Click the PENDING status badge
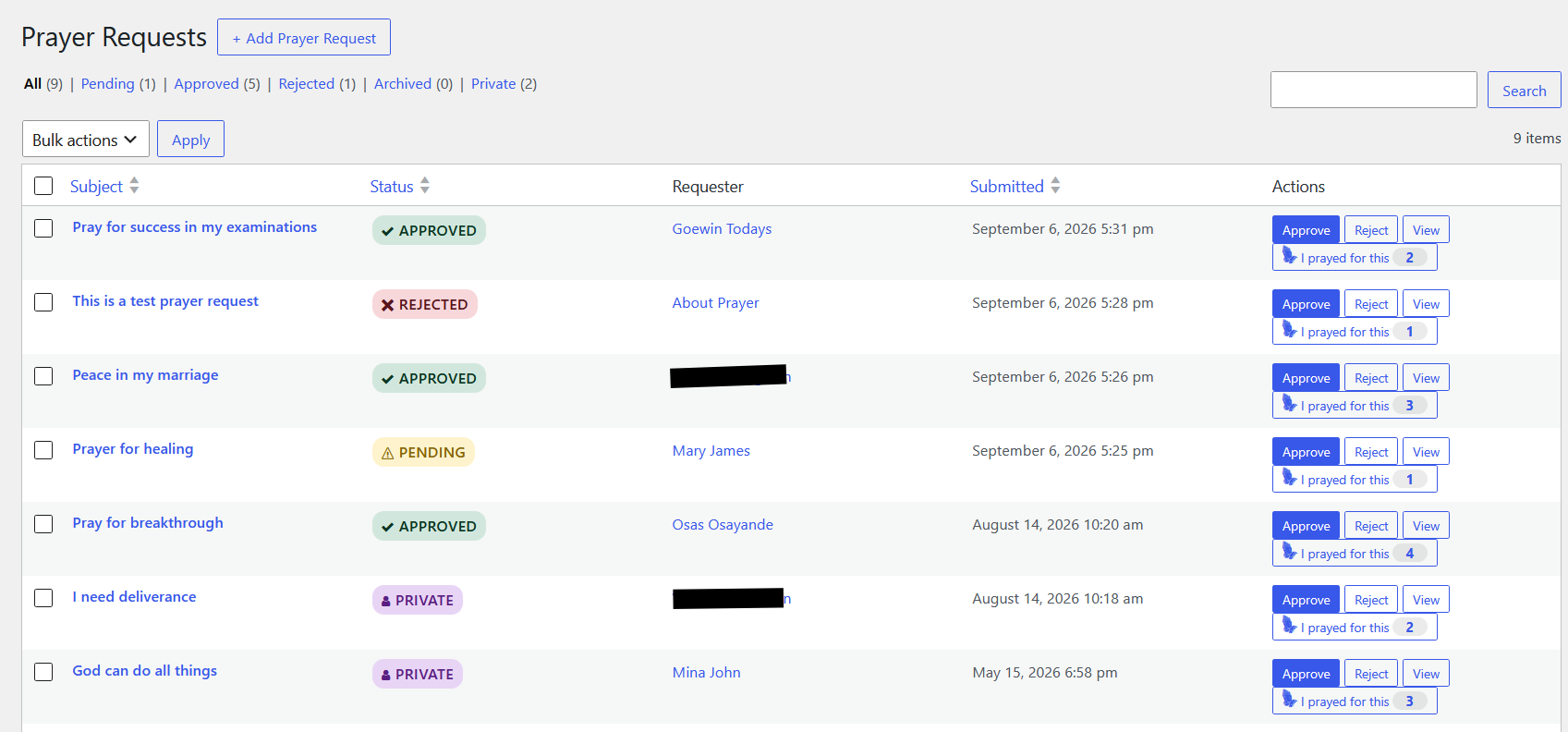This screenshot has height=732, width=1568. tap(423, 452)
